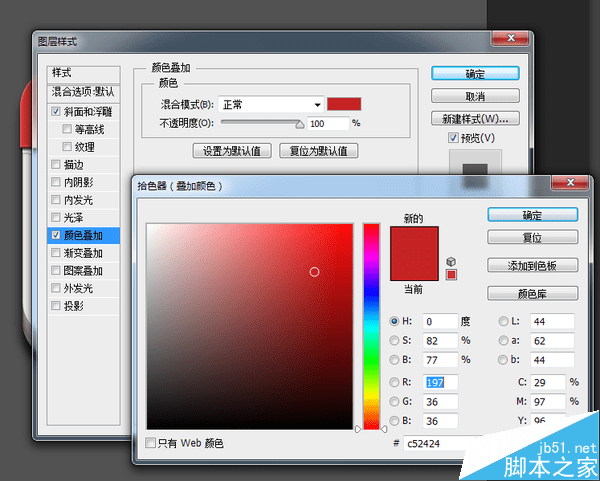Select the H: hue radio button
600x481 pixels.
click(394, 321)
